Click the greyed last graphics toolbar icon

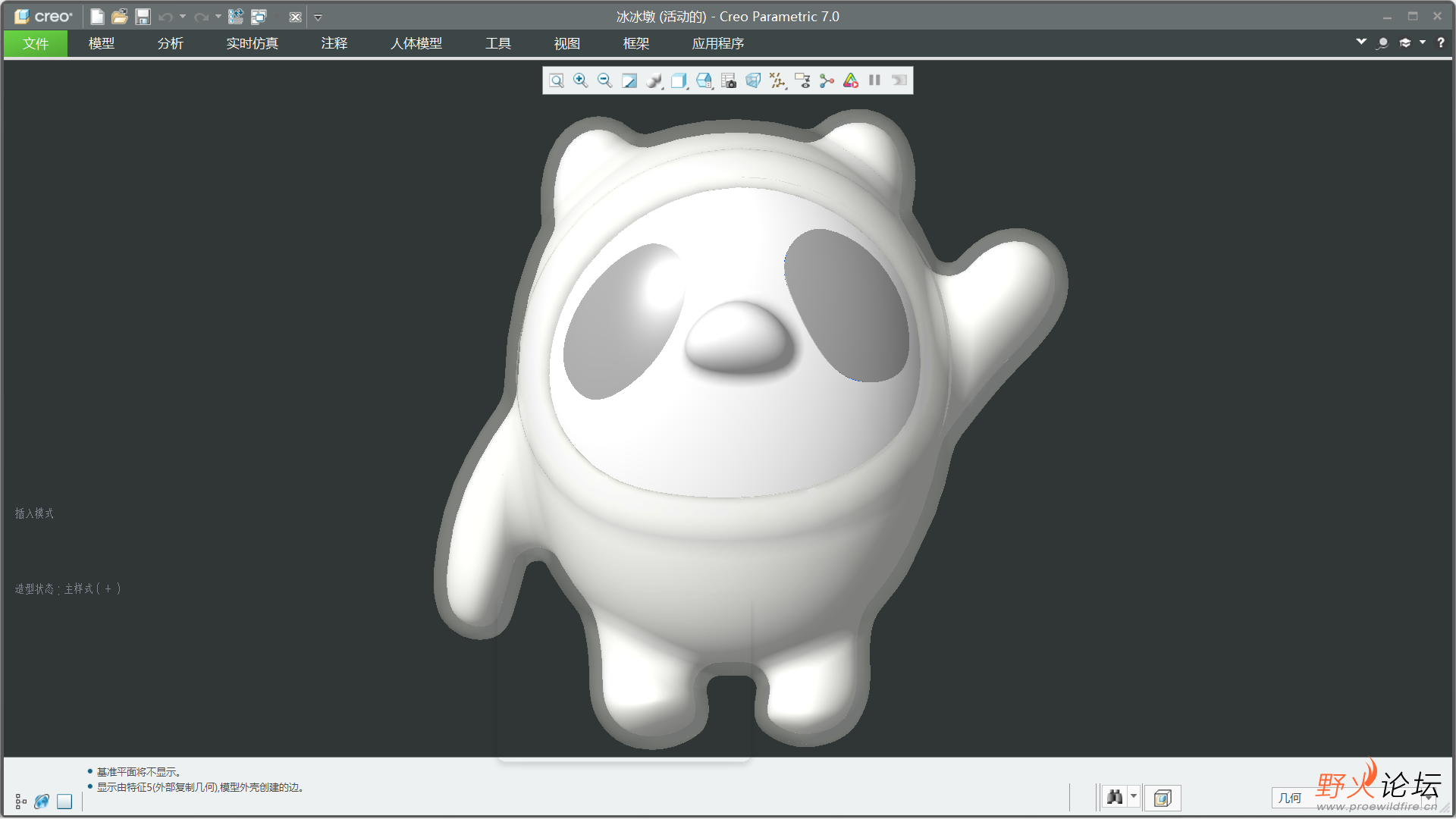coord(899,80)
